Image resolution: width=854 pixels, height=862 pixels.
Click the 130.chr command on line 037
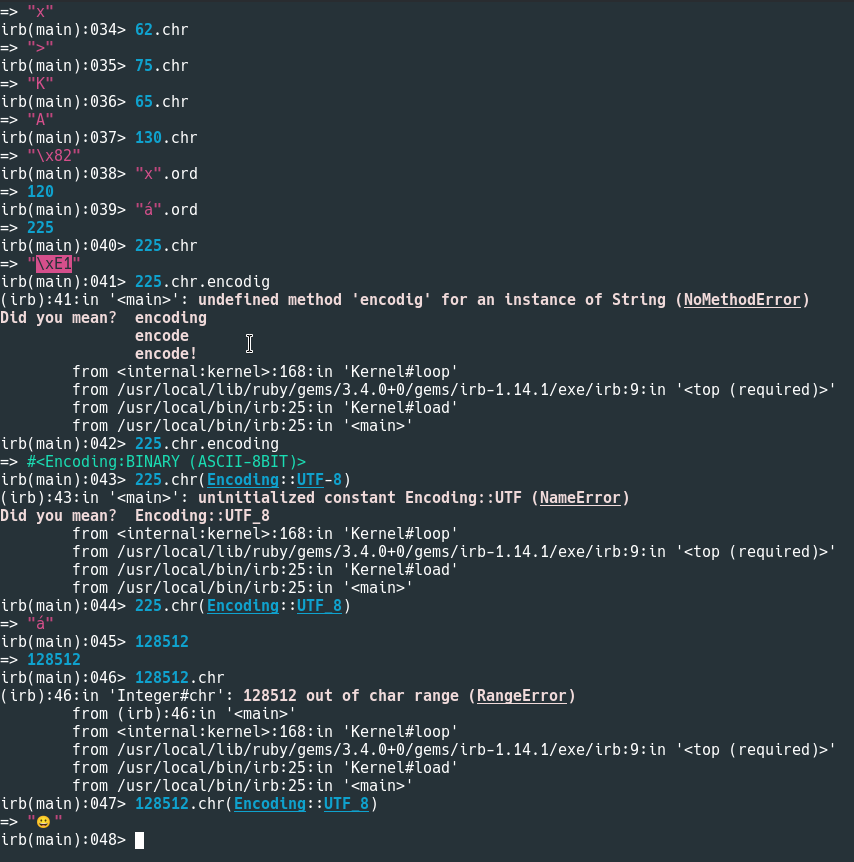point(166,138)
